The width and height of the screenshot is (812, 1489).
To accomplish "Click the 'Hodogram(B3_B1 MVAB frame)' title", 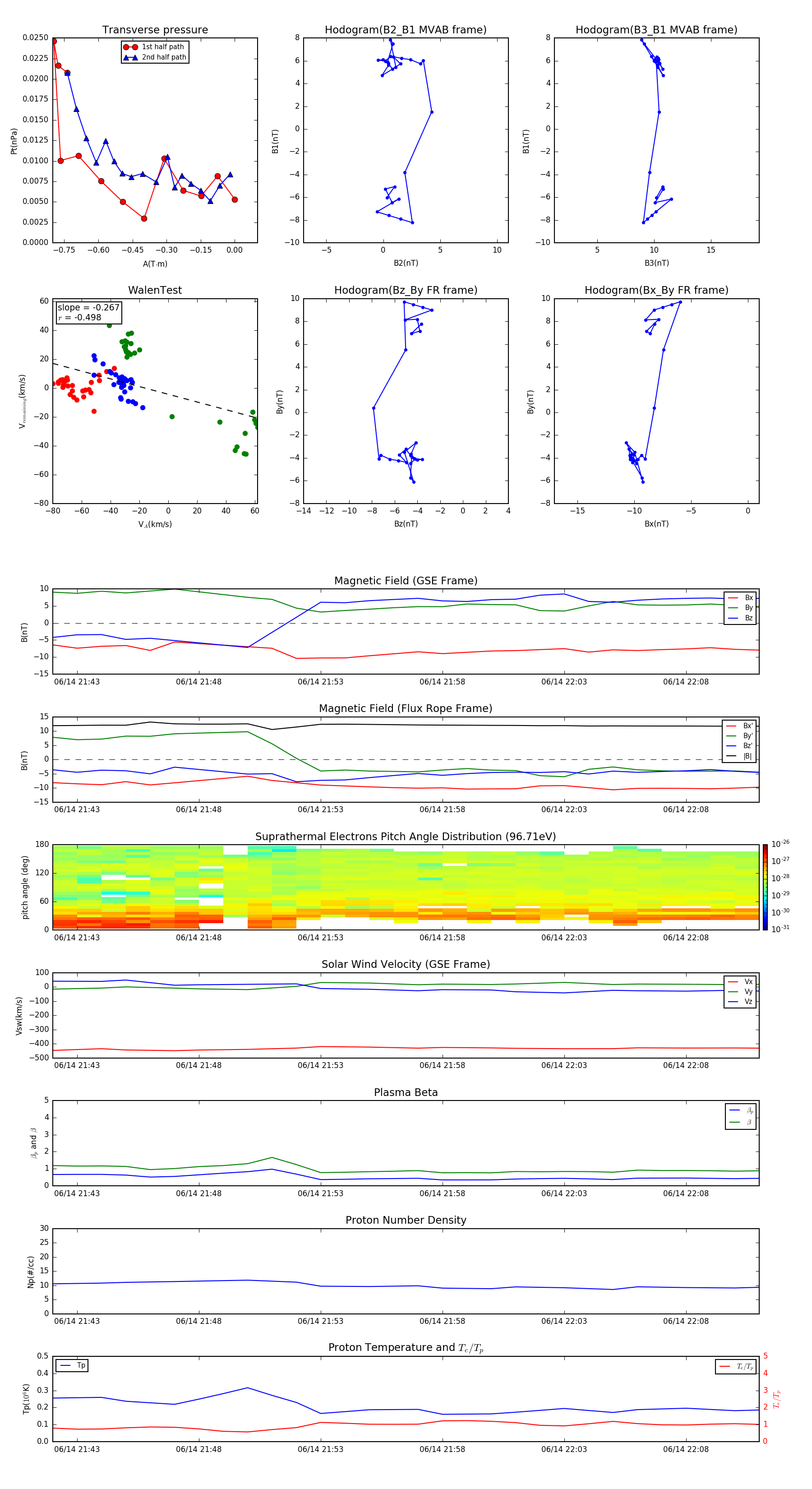I will pos(656,29).
